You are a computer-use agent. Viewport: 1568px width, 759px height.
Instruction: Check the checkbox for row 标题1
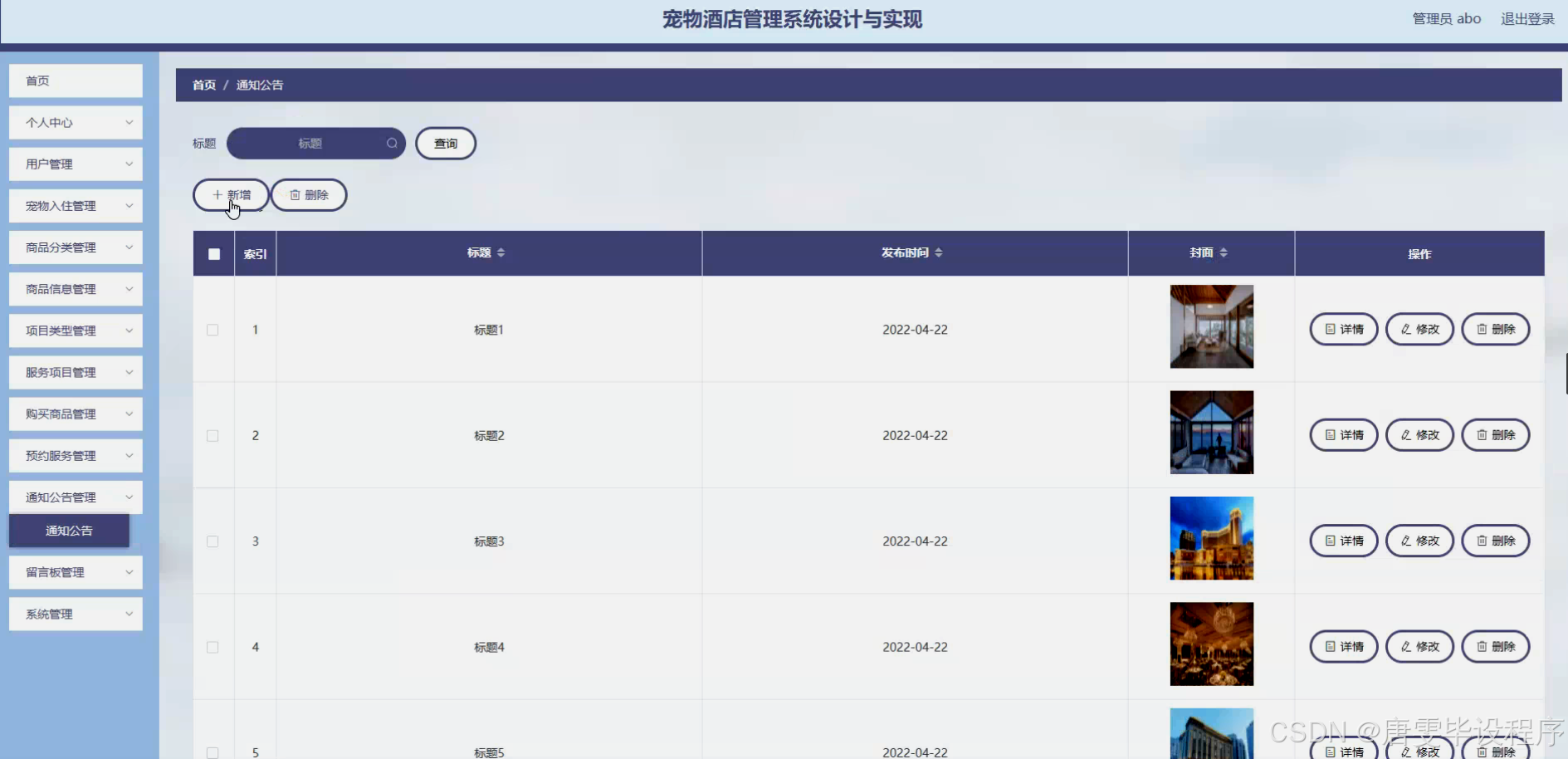(x=212, y=330)
